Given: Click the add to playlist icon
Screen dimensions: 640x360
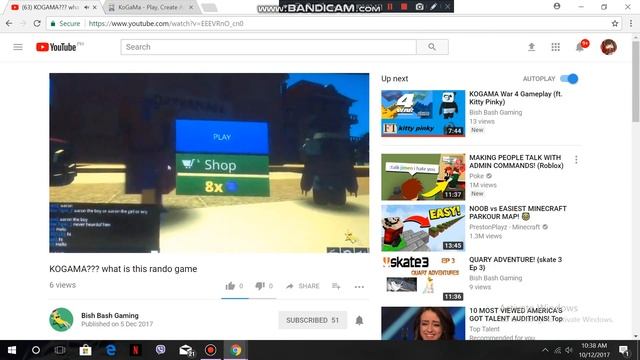Looking at the screenshot, I should pos(336,286).
